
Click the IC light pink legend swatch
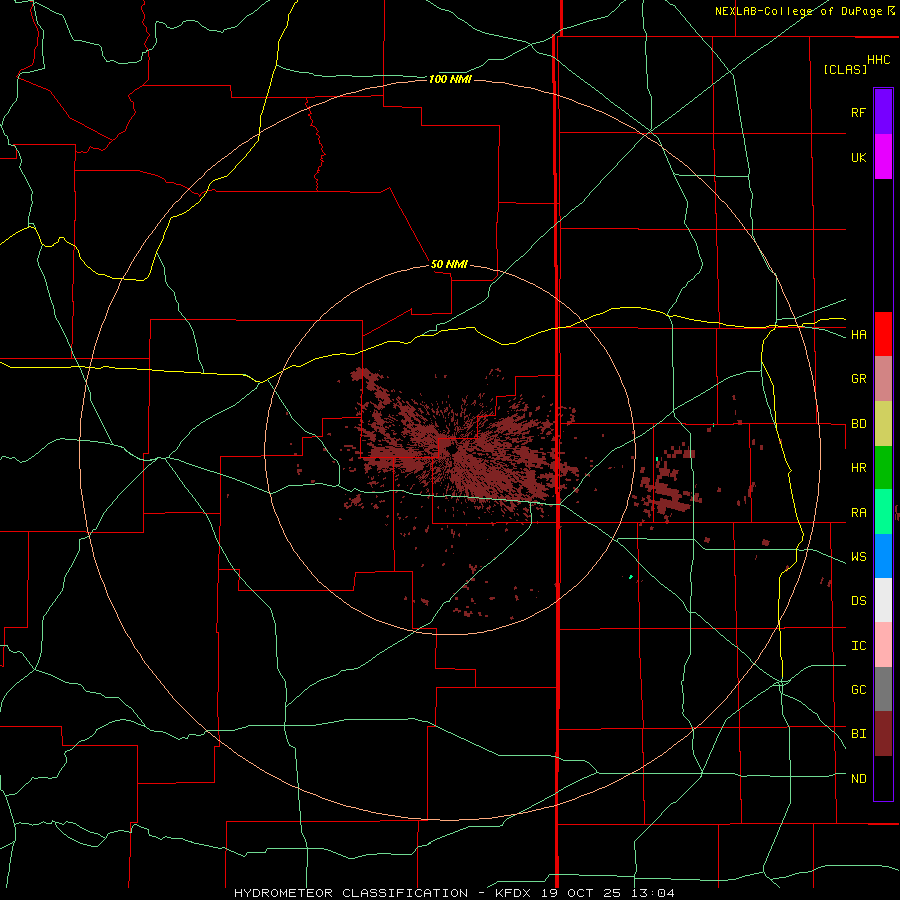(883, 645)
